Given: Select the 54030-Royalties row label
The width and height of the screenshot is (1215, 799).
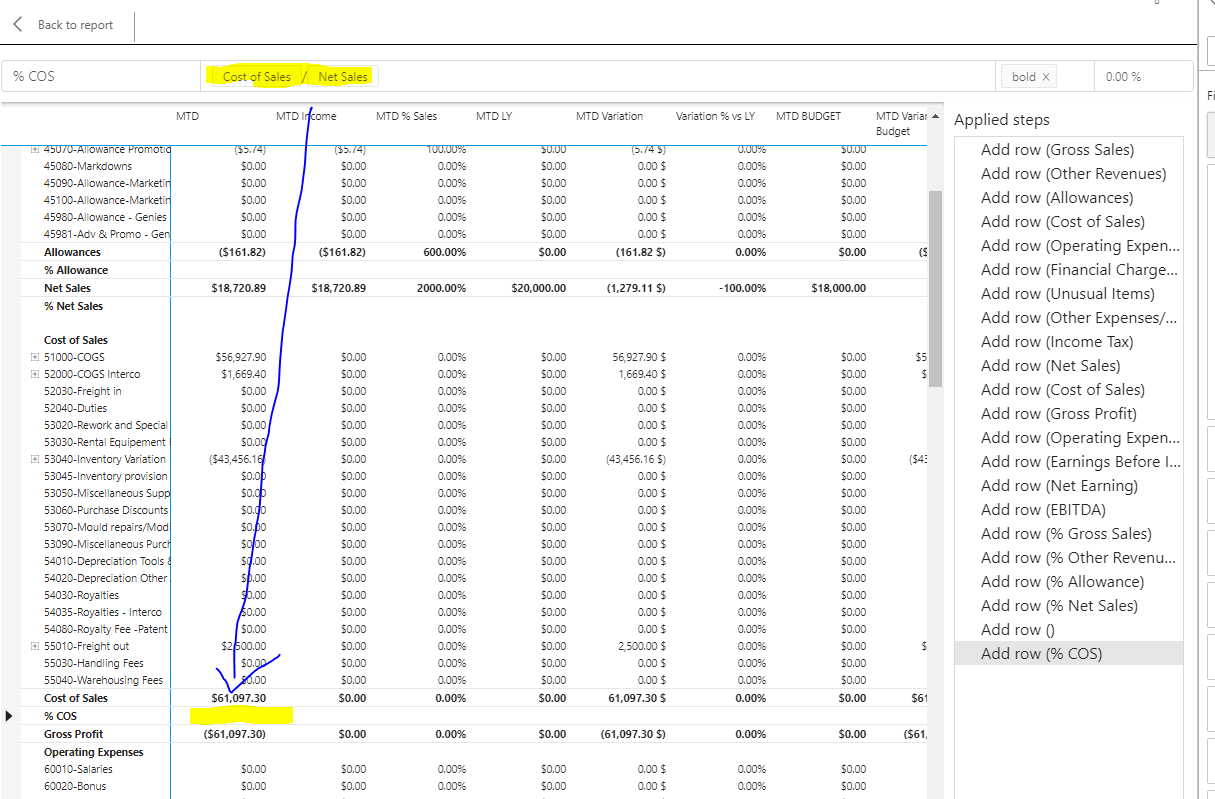Looking at the screenshot, I should [x=82, y=595].
